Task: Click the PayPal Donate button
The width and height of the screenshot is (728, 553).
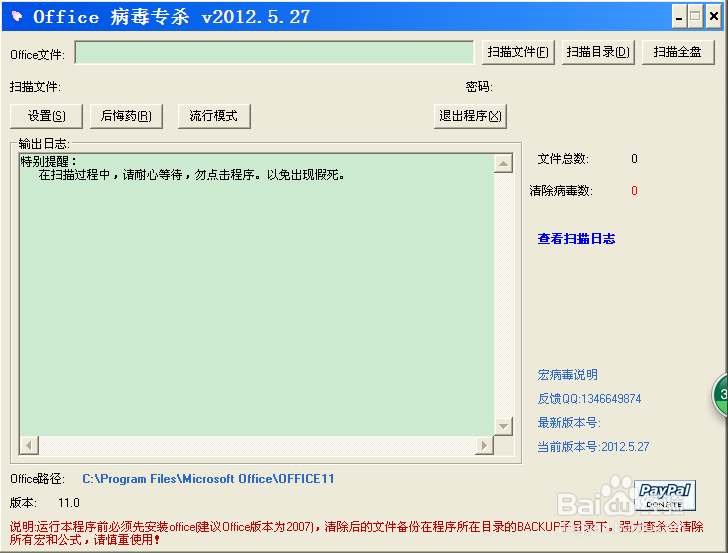Action: [664, 495]
